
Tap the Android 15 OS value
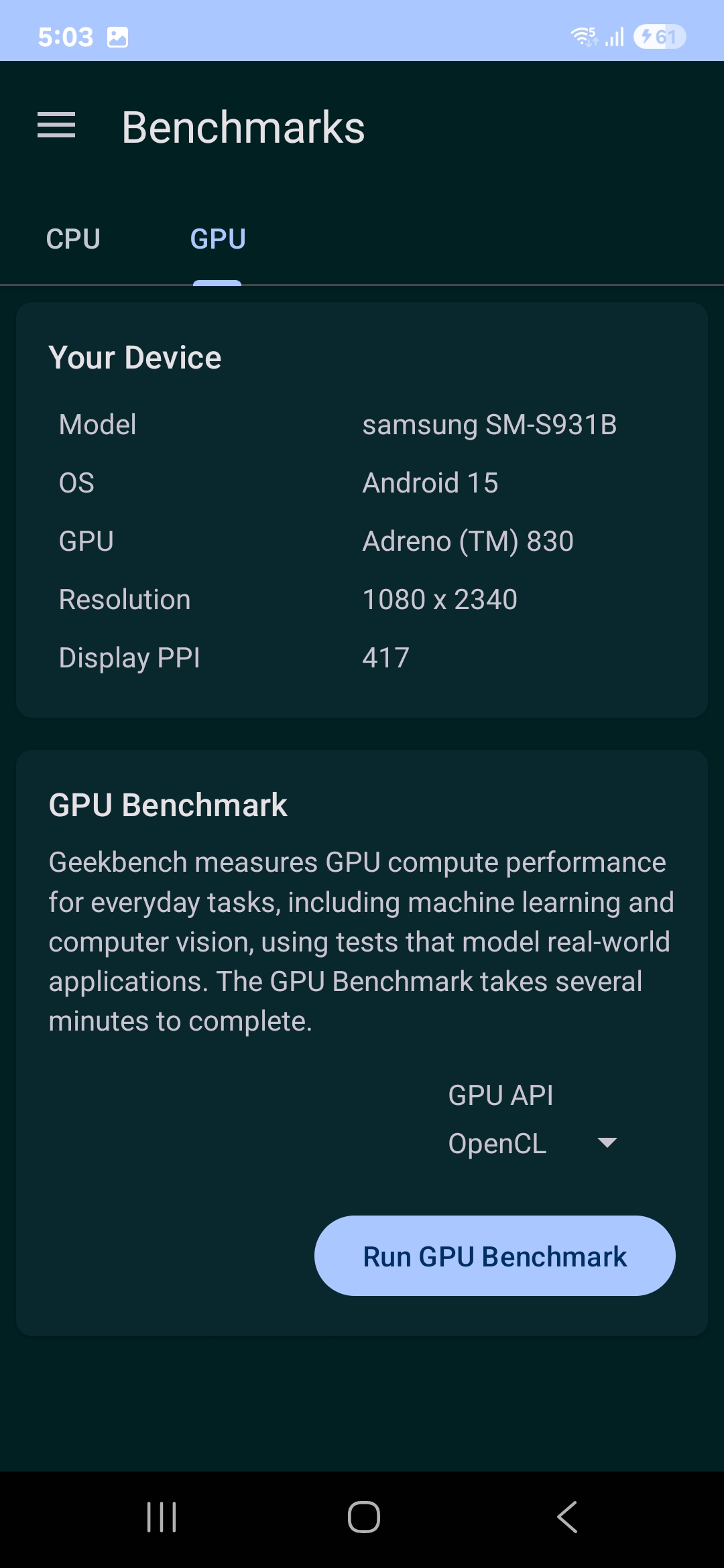430,483
